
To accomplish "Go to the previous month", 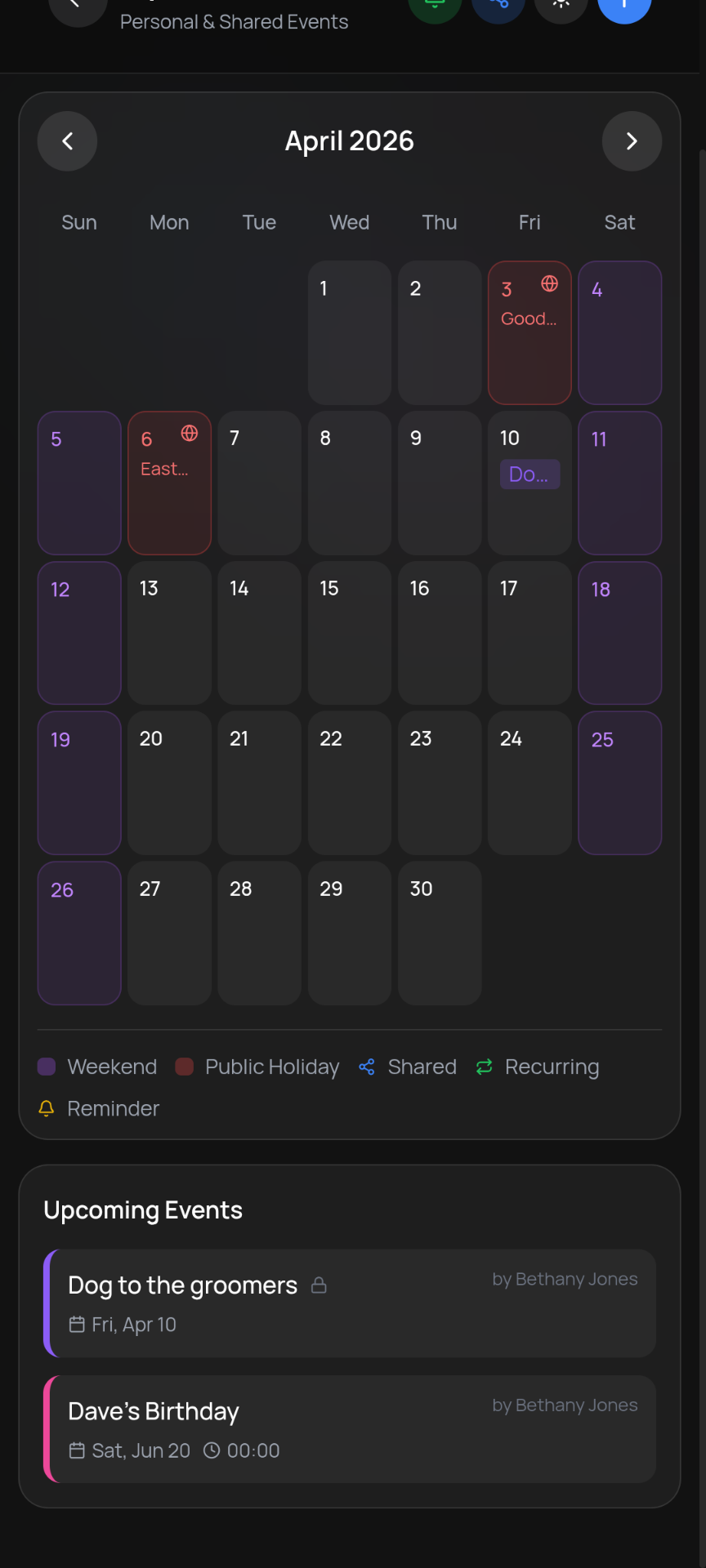I will tap(67, 140).
